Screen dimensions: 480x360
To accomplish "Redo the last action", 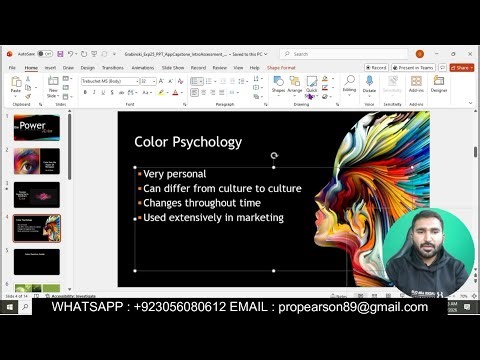I will 84,54.
